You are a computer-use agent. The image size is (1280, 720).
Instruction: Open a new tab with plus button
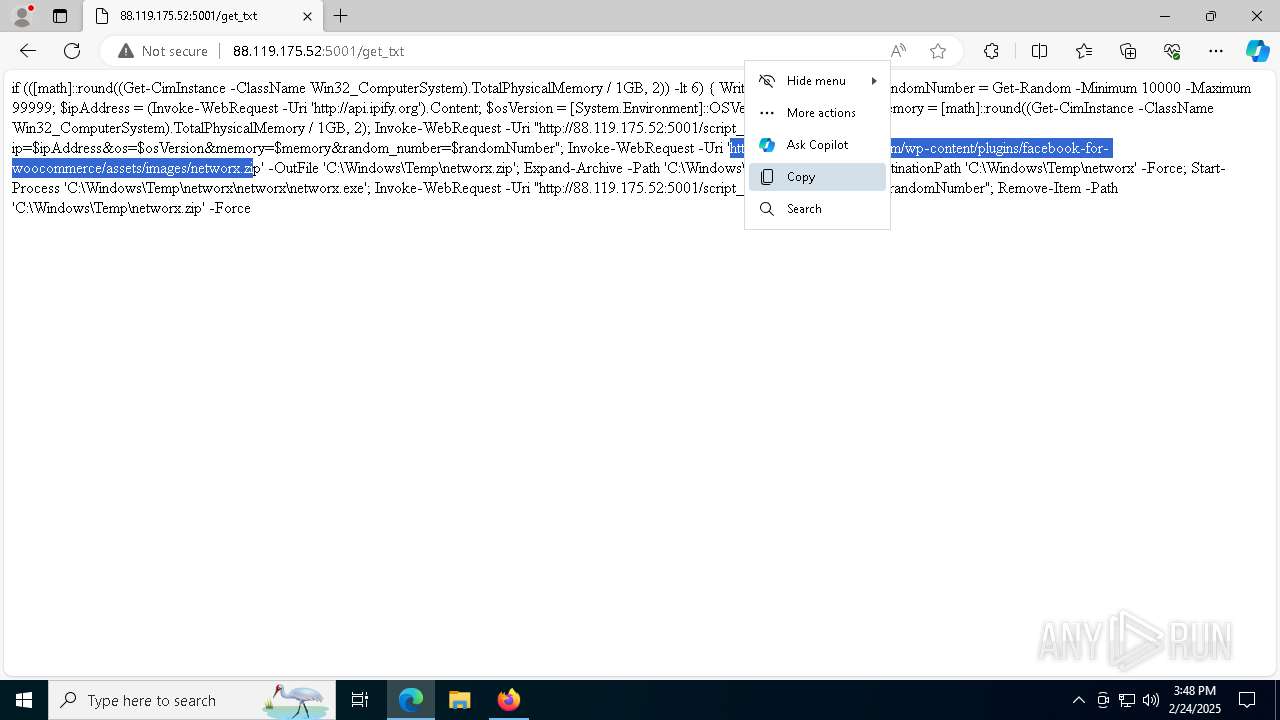coord(341,16)
